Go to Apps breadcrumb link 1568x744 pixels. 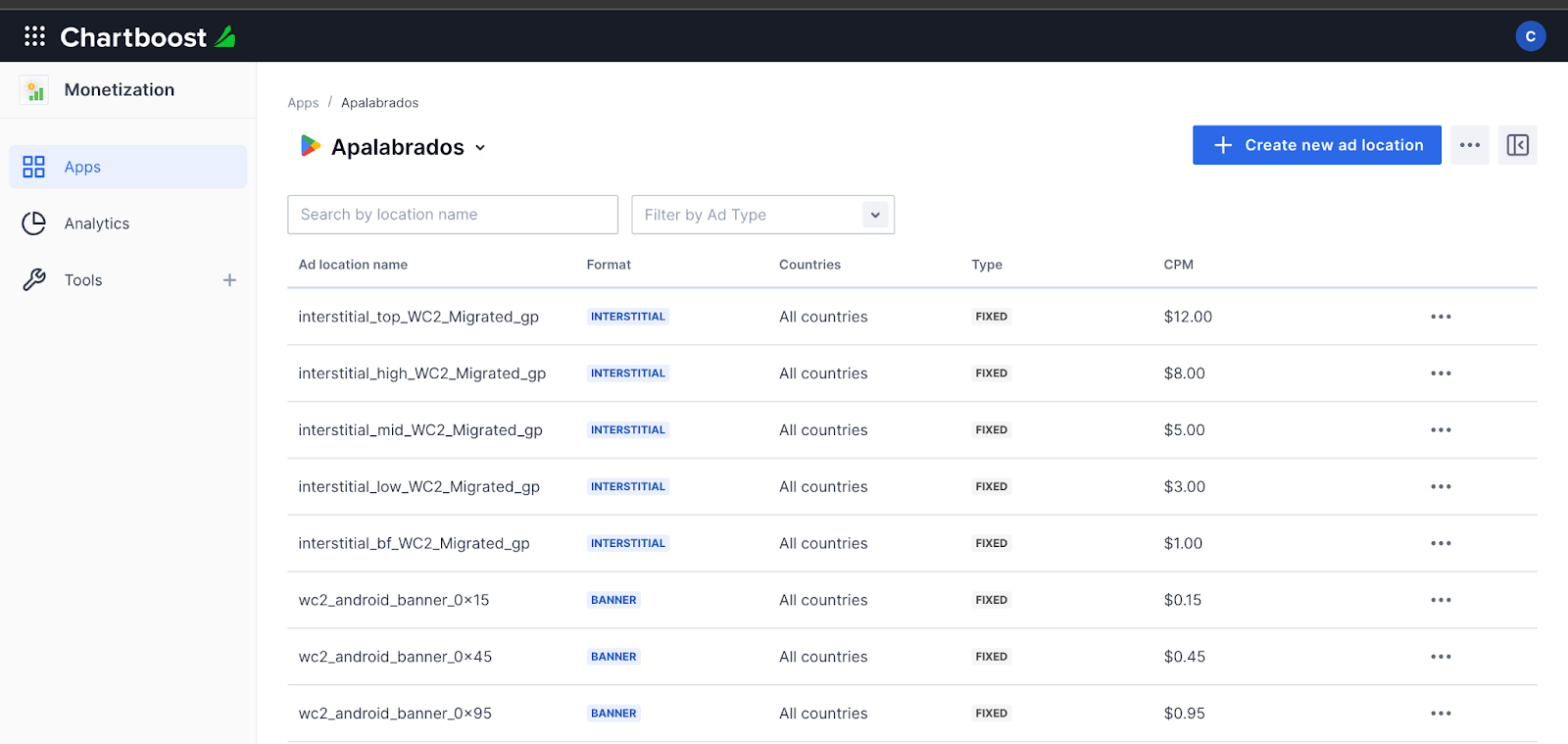point(303,103)
